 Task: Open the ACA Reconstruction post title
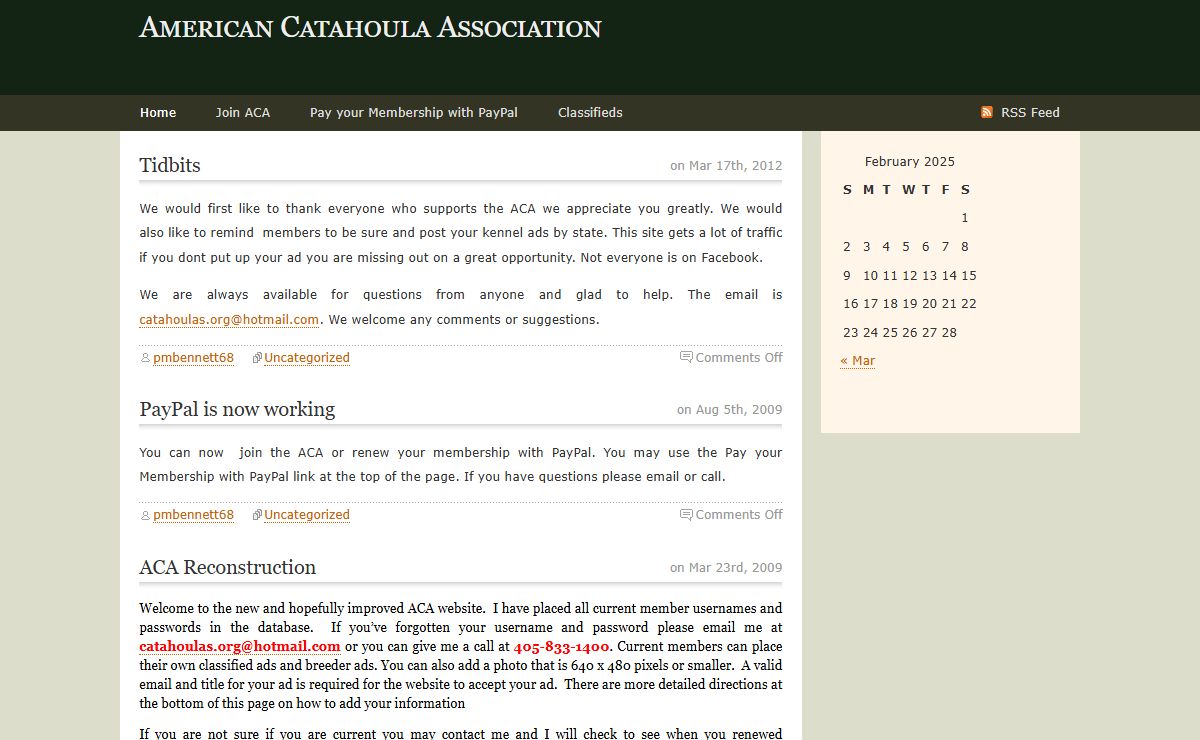pos(228,567)
